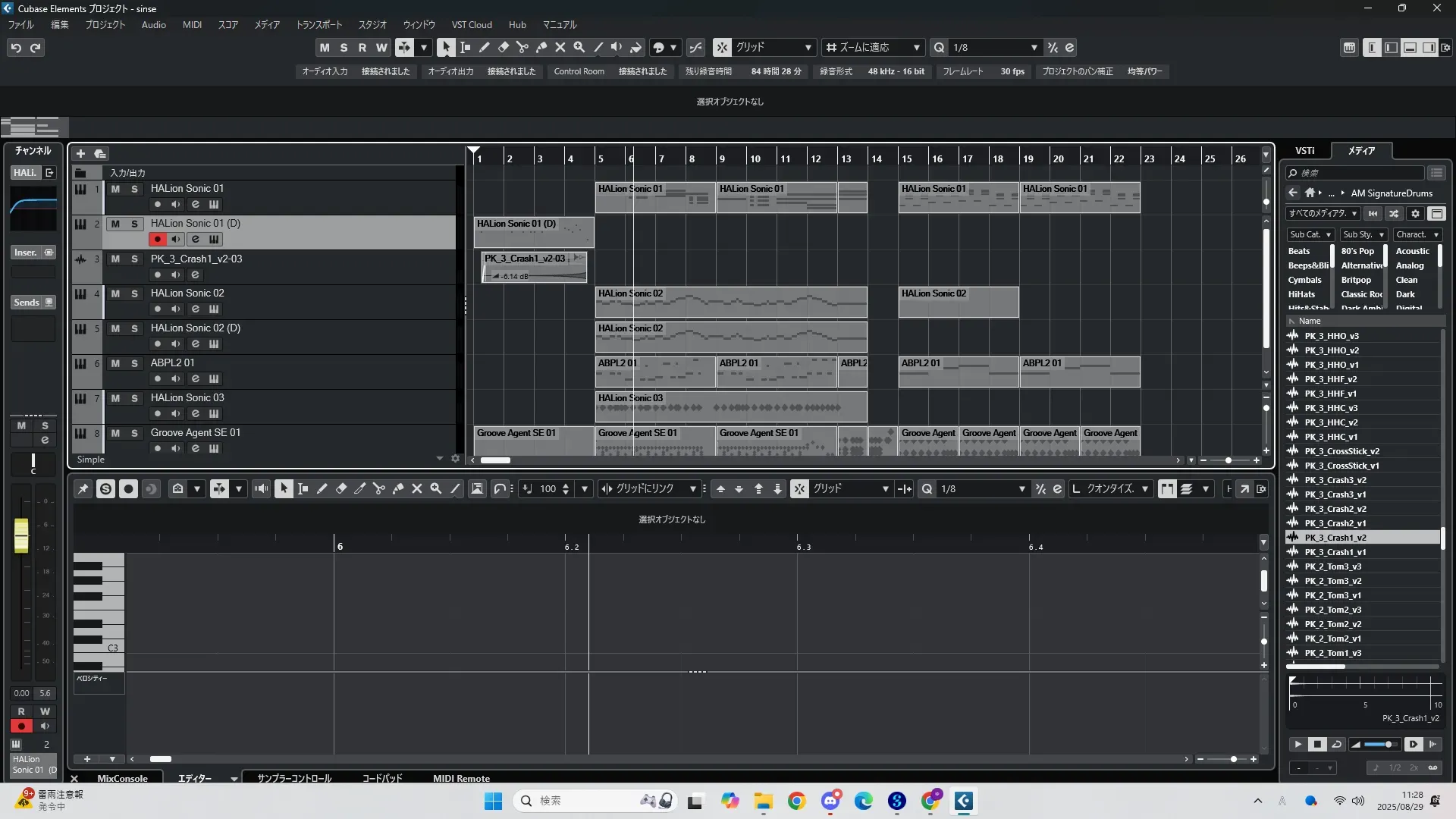Select the Scissors split tool in top toolbar
This screenshot has height=819, width=1456.
coord(522,47)
